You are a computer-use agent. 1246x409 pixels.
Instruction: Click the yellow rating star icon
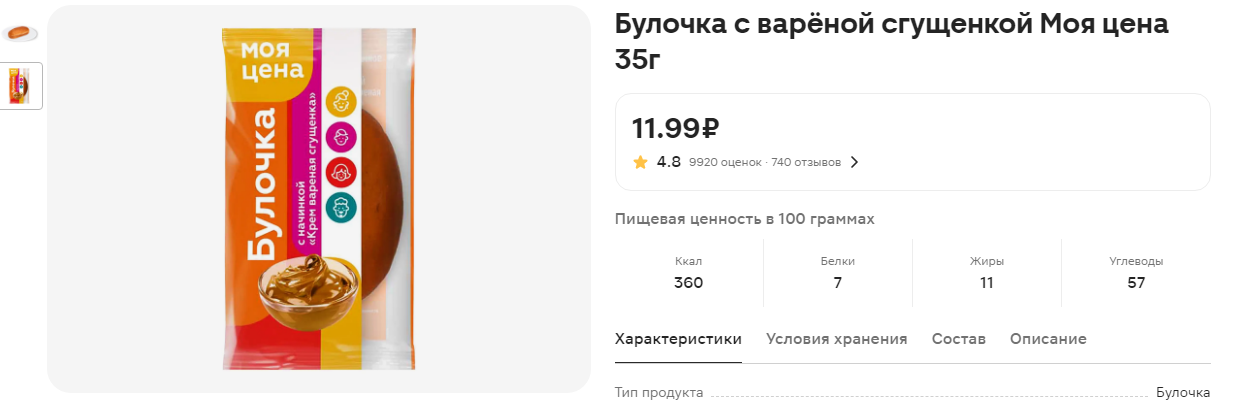pyautogui.click(x=640, y=162)
